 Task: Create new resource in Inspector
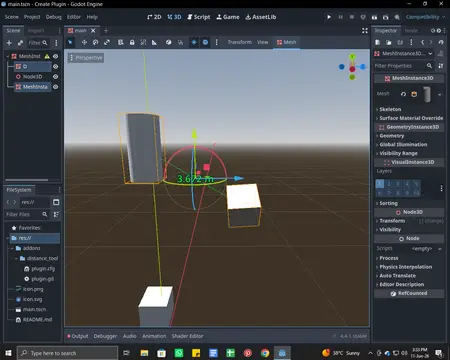coord(377,42)
